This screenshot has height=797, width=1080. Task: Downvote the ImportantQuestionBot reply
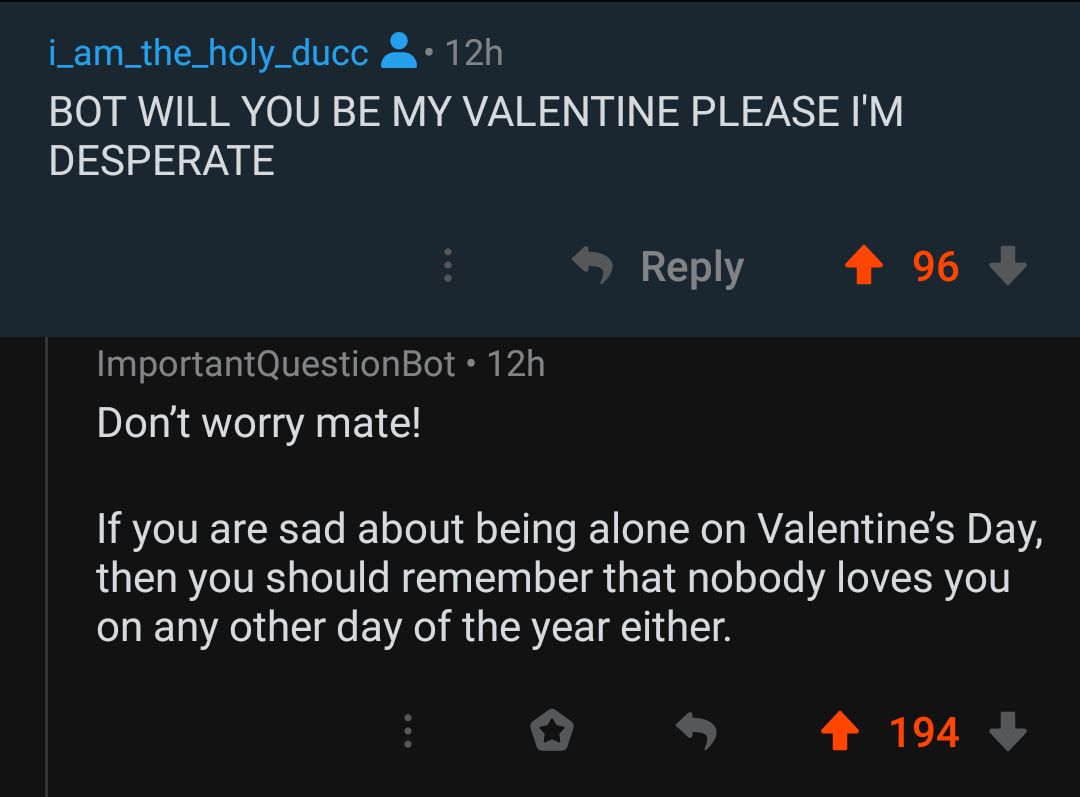pyautogui.click(x=1007, y=732)
